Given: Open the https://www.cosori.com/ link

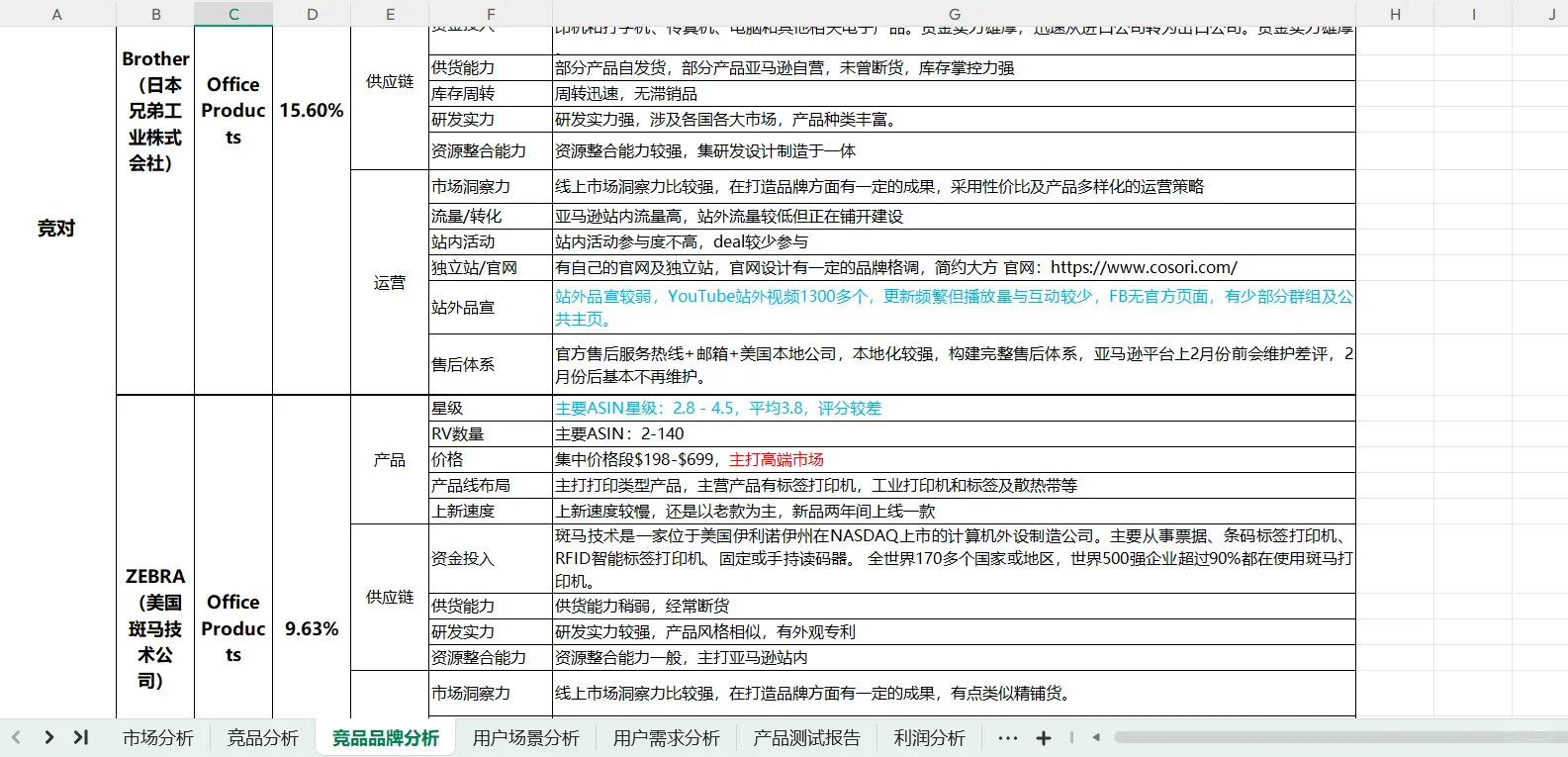Looking at the screenshot, I should (x=1144, y=268).
